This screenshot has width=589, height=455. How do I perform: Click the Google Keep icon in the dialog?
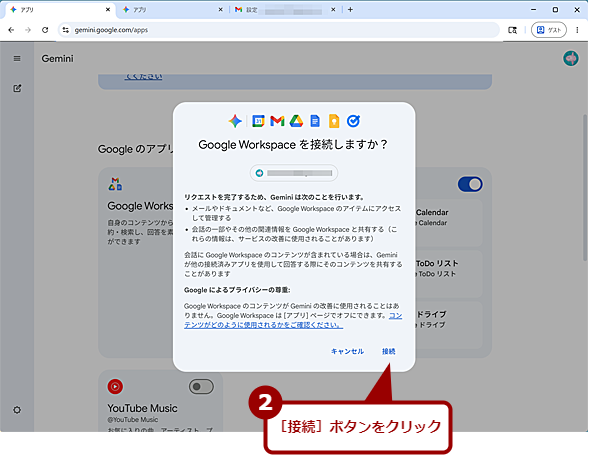(x=334, y=121)
